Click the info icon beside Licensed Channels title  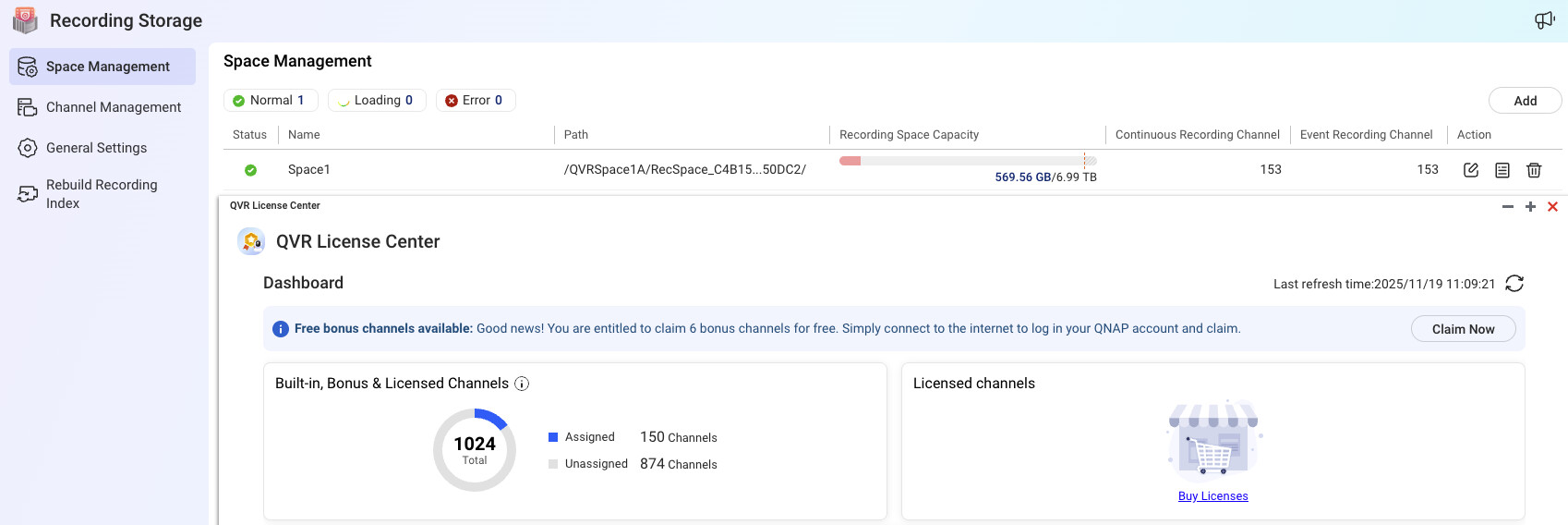point(522,384)
